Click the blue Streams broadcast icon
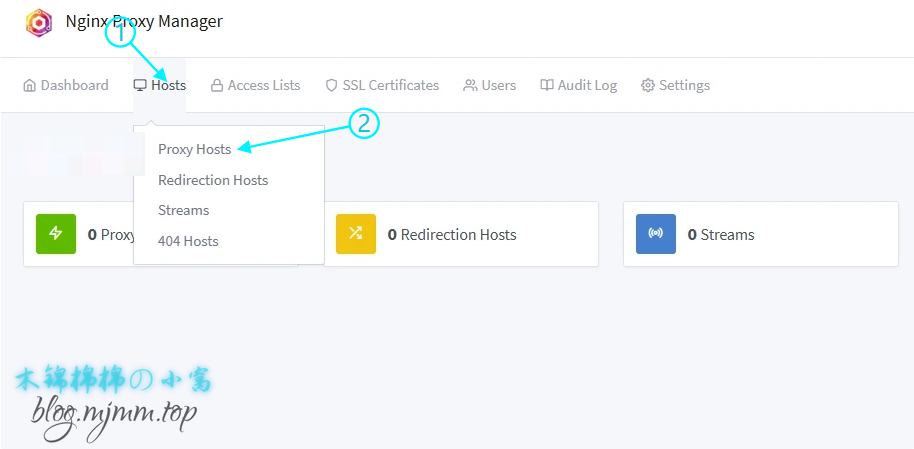Image resolution: width=914 pixels, height=449 pixels. pos(656,234)
